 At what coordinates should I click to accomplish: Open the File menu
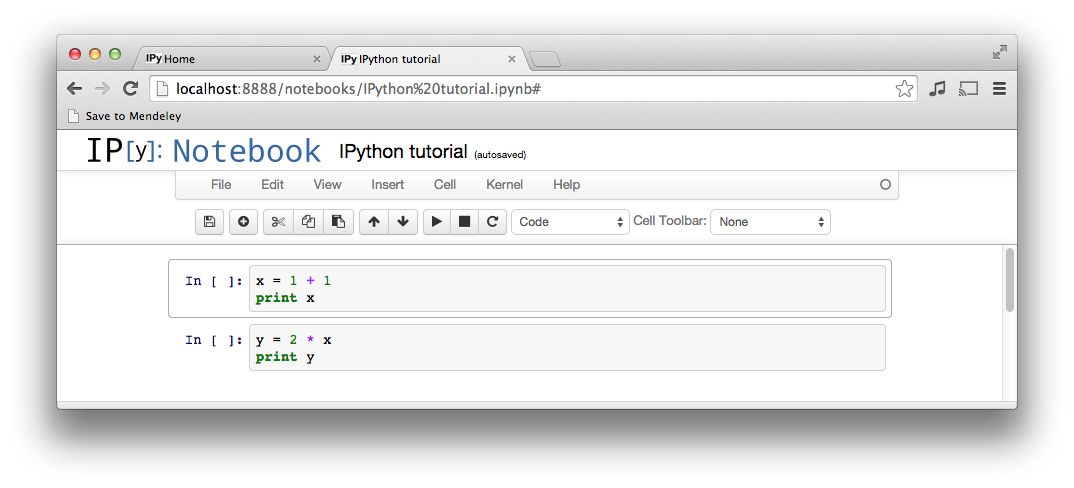coord(221,185)
